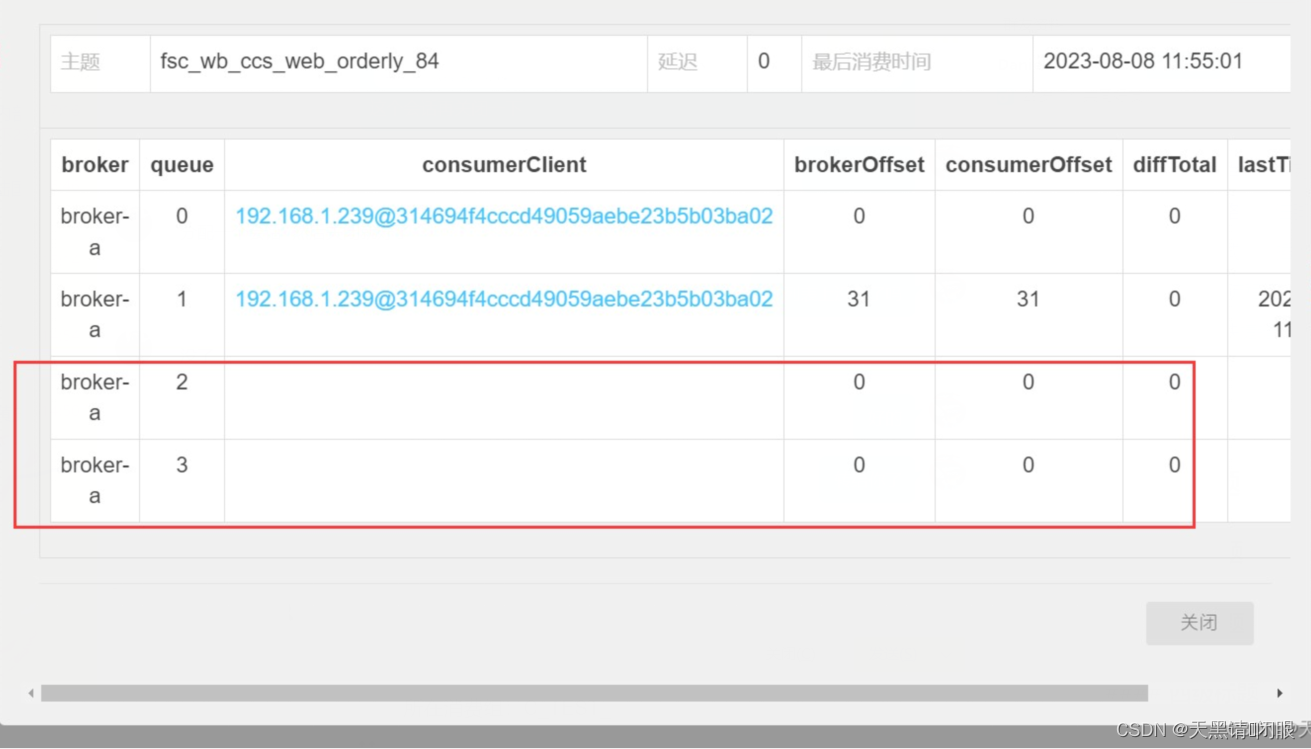Screen dimensions: 1311x749
Task: Click the 主题 label cell
Action: [x=100, y=64]
